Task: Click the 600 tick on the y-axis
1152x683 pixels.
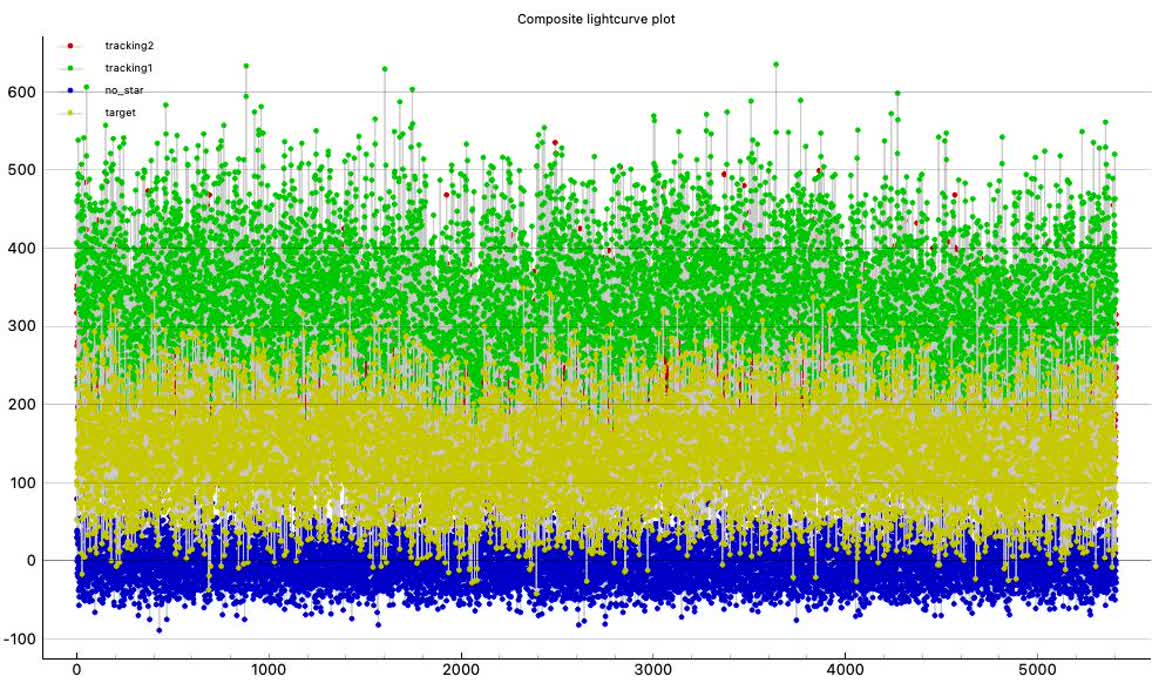Action: [19, 92]
